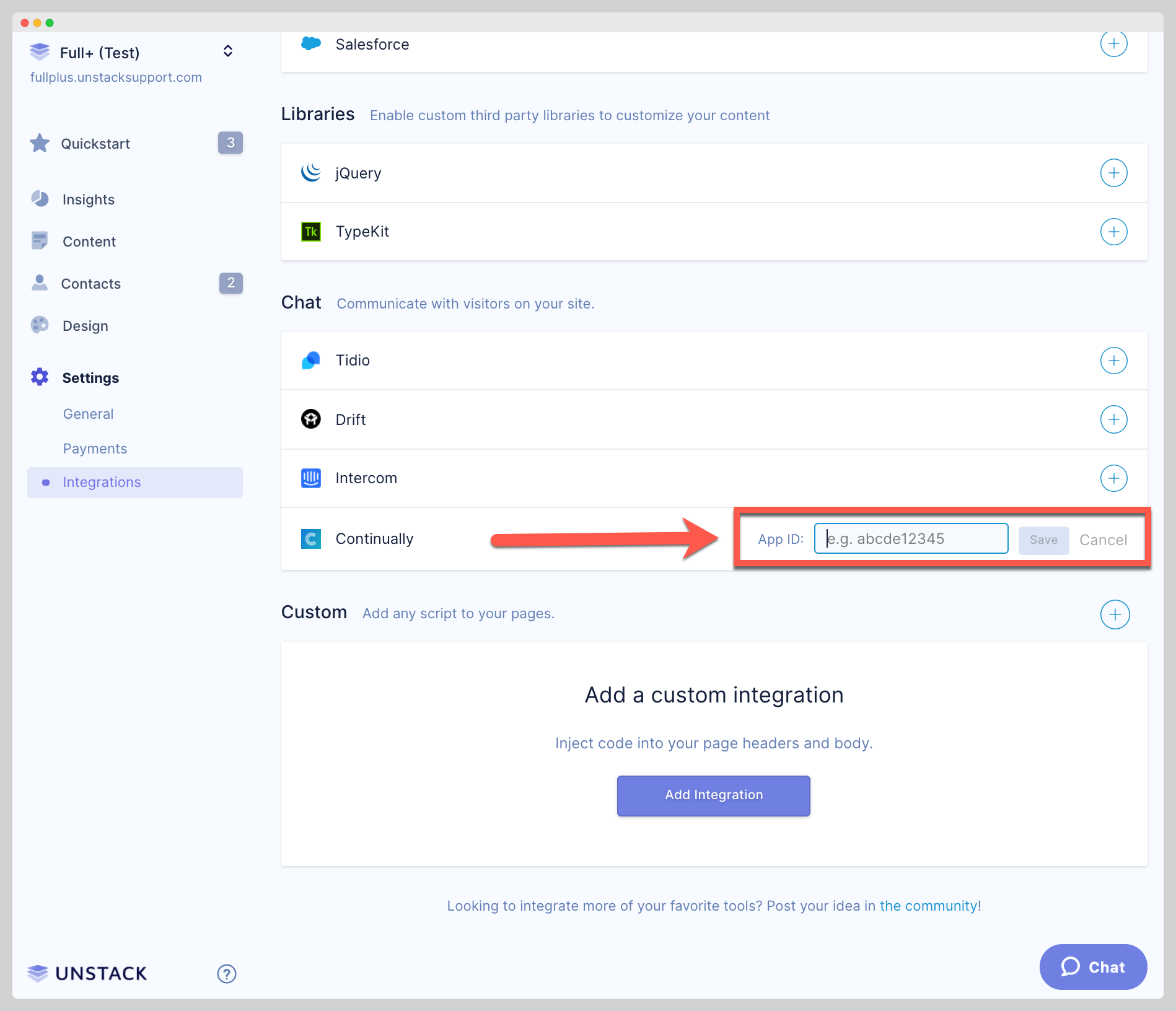The image size is (1176, 1011).
Task: Add the jQuery library integration
Action: point(1113,173)
